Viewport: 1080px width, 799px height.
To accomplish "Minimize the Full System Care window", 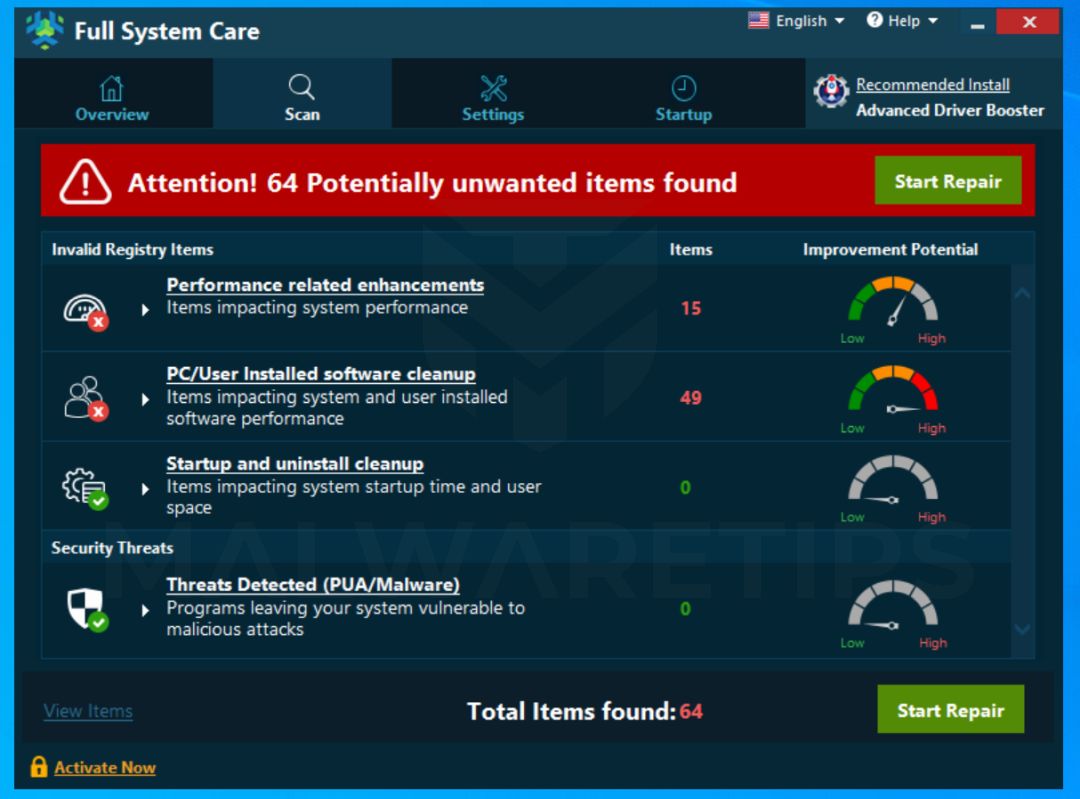I will pyautogui.click(x=977, y=24).
